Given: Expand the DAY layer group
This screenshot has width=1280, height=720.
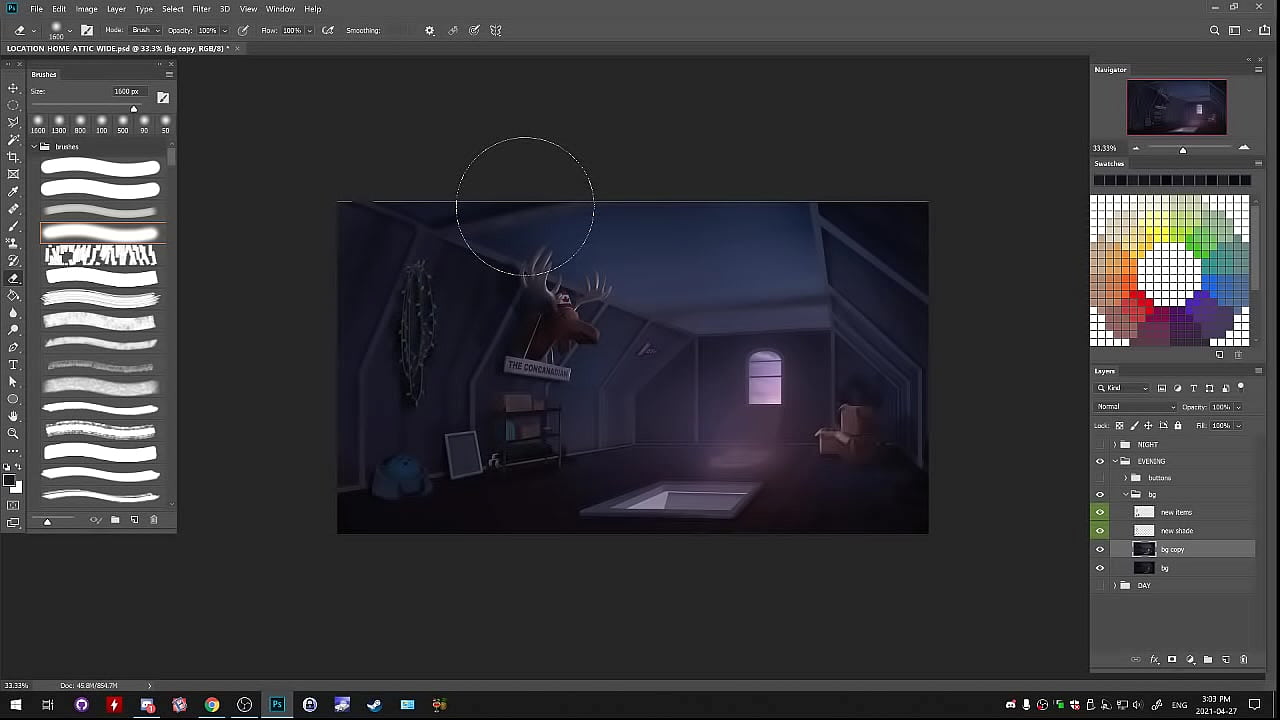Looking at the screenshot, I should pyautogui.click(x=1115, y=585).
